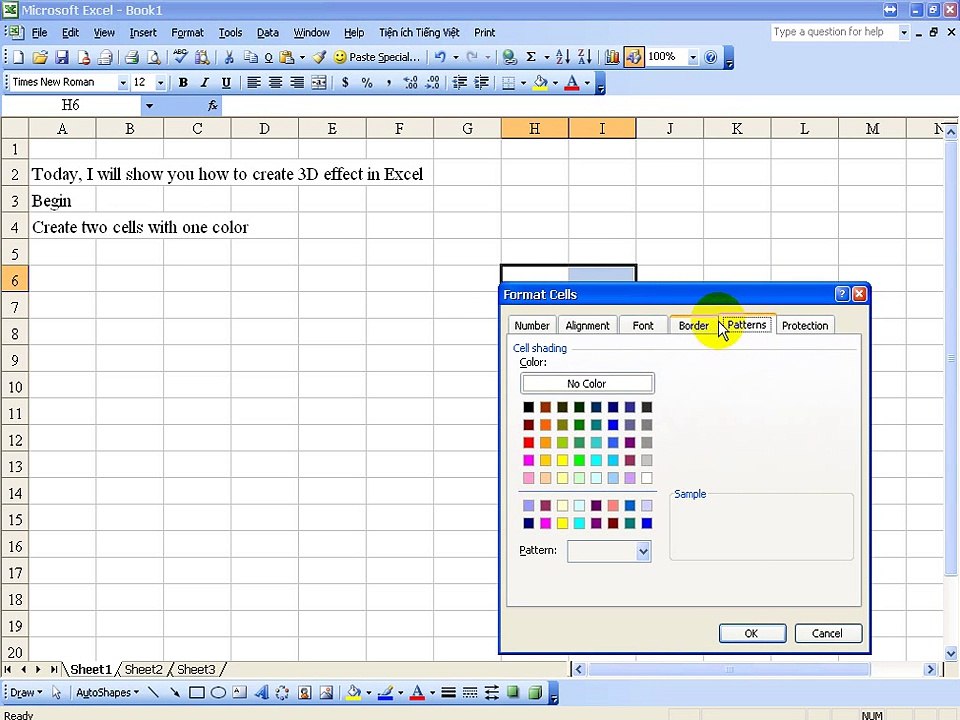960x720 pixels.
Task: Click the Undo arrow icon
Action: pos(440,58)
